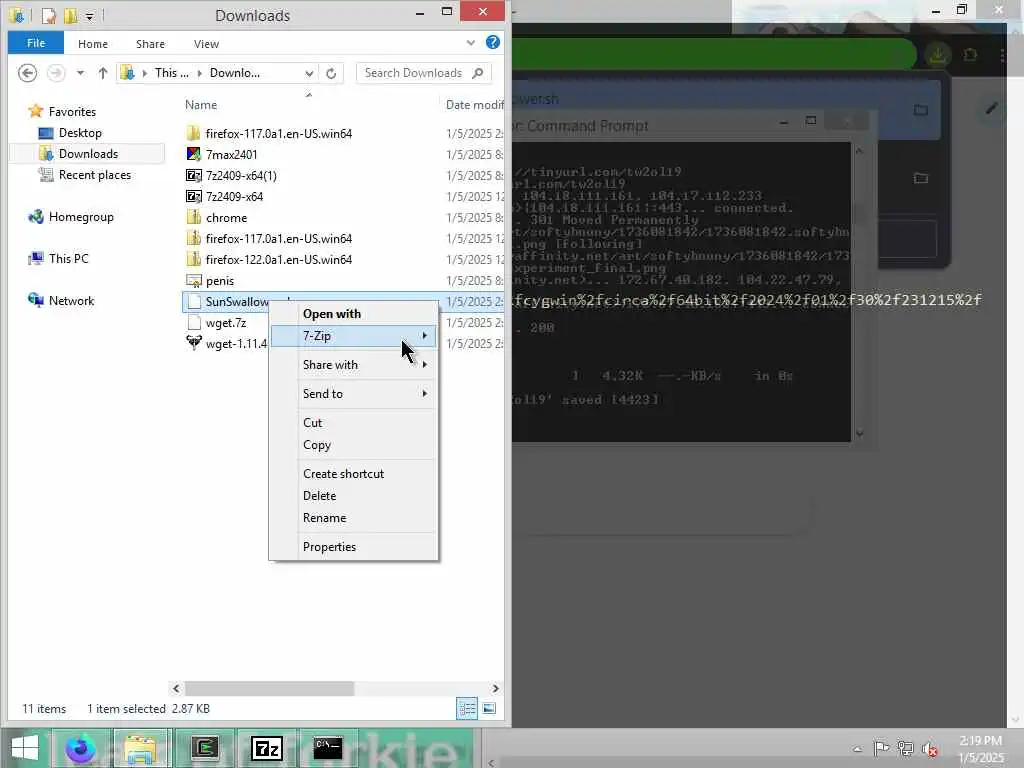Go up one folder level
The image size is (1024, 768).
[x=103, y=72]
